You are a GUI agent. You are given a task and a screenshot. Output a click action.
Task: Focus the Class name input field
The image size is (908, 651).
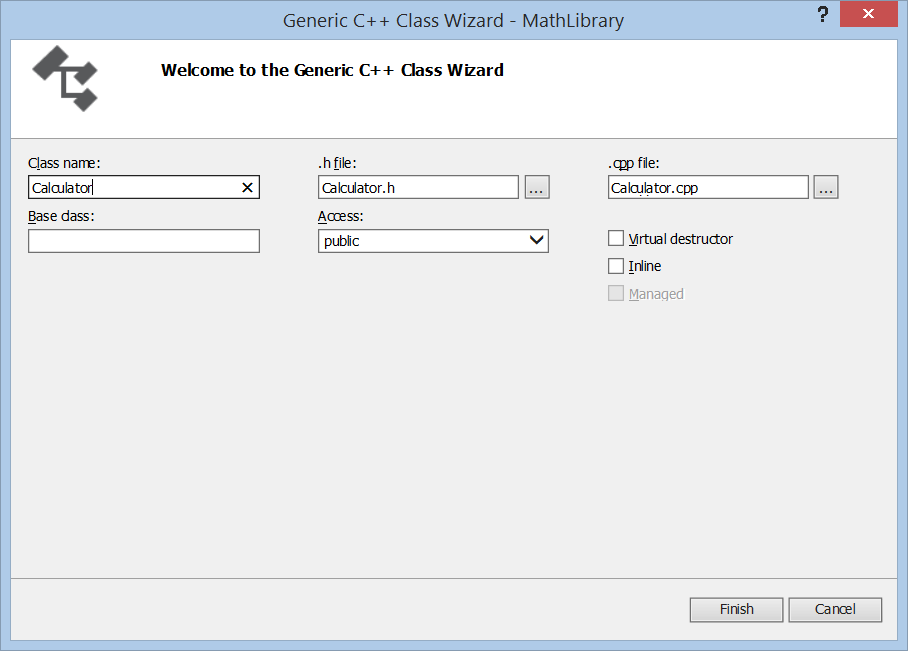coord(144,188)
